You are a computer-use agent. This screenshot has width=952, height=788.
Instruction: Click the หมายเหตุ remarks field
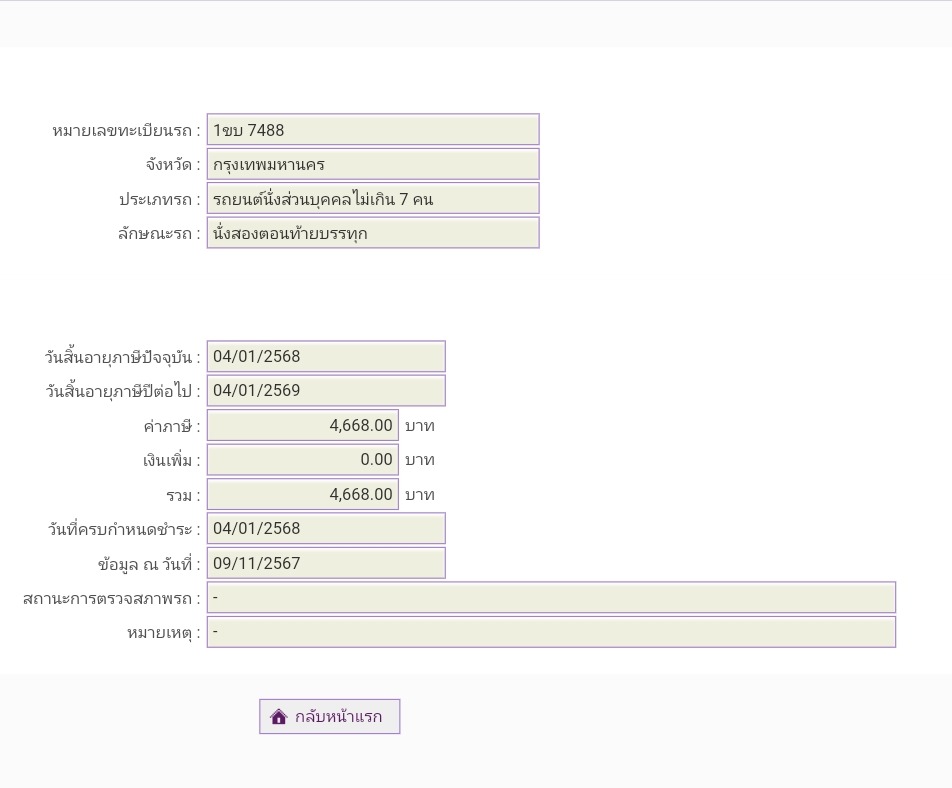tap(551, 632)
